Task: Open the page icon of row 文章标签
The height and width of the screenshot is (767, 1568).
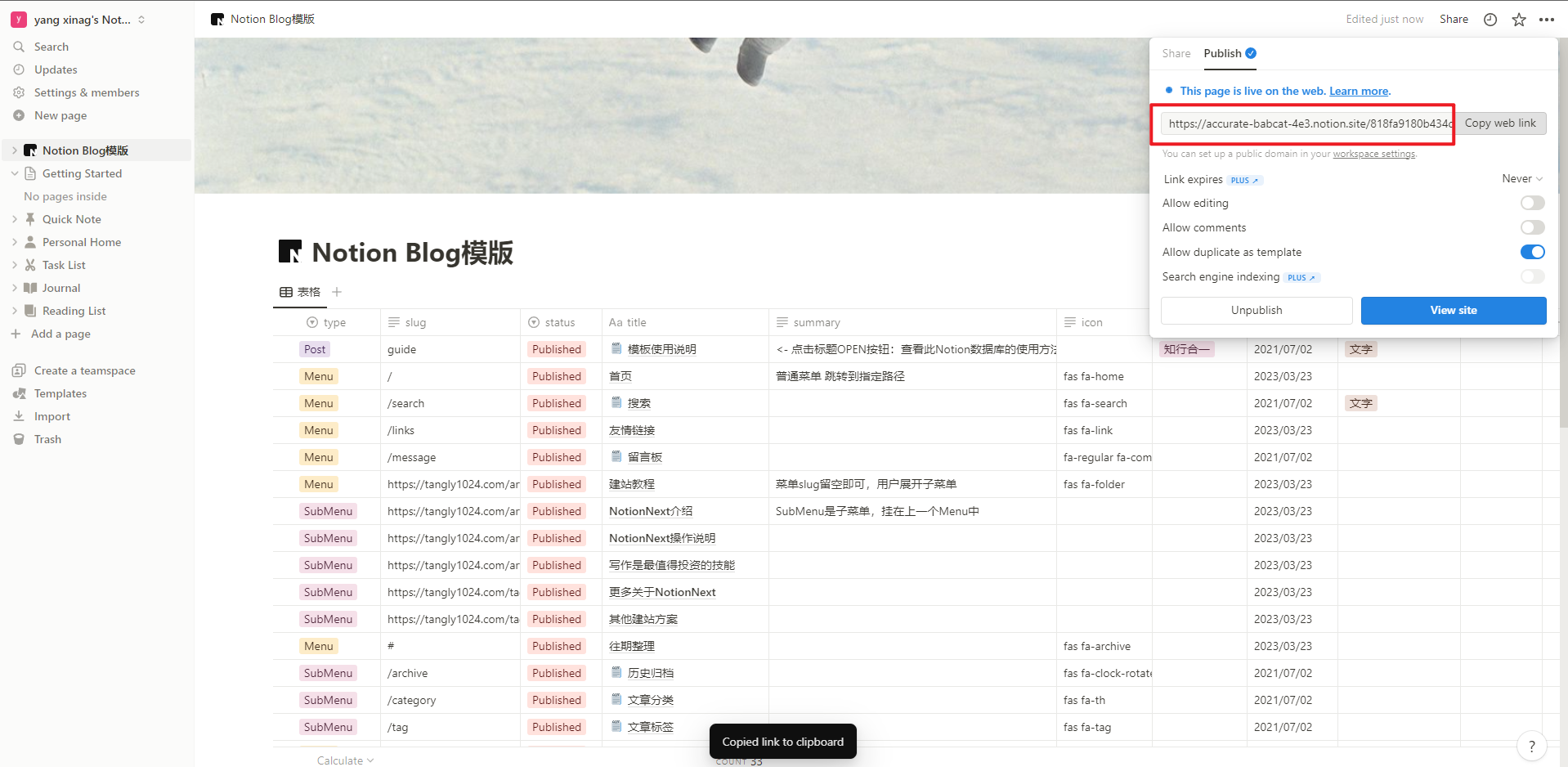Action: (x=617, y=727)
